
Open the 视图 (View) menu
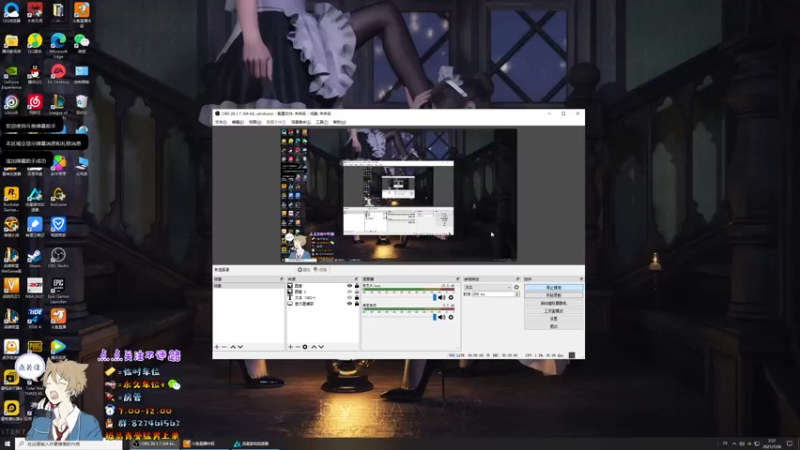click(x=255, y=122)
